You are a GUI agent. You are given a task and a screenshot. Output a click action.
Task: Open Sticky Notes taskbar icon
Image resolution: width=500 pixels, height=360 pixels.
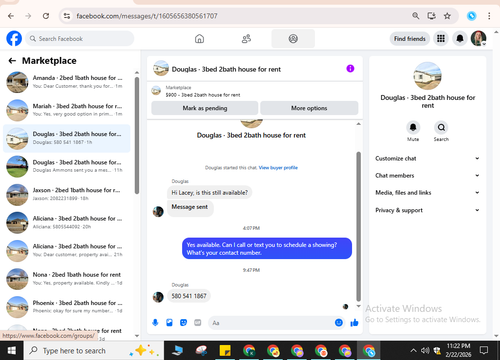[225, 350]
